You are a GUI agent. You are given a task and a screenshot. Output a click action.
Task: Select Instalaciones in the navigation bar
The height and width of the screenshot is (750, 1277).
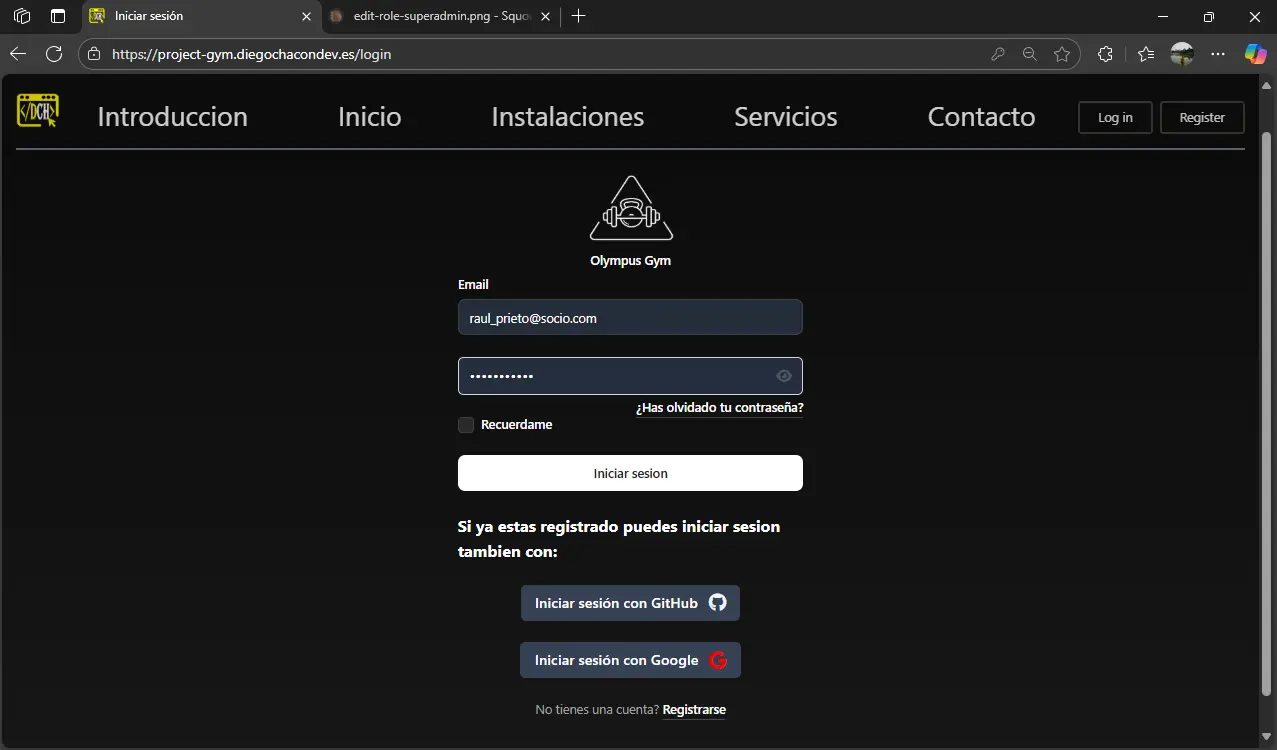[567, 116]
